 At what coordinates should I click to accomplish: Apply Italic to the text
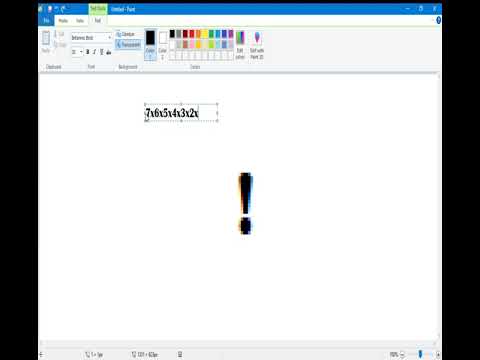[x=95, y=52]
